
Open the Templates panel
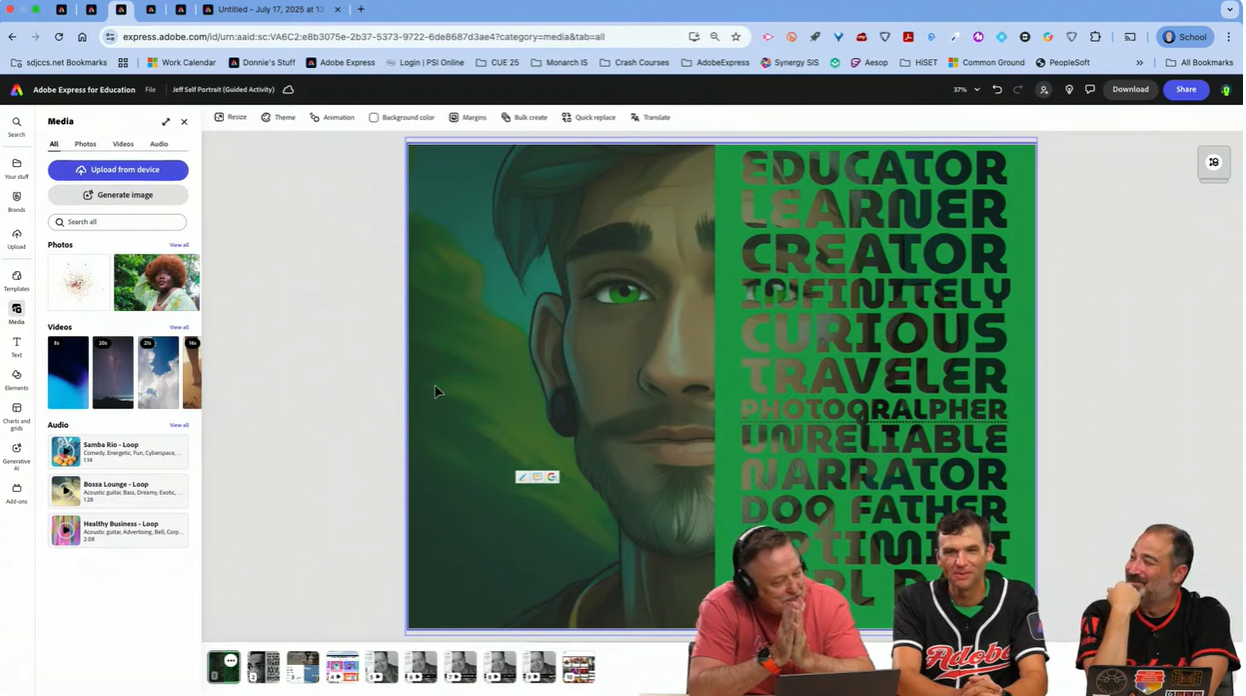(x=16, y=281)
